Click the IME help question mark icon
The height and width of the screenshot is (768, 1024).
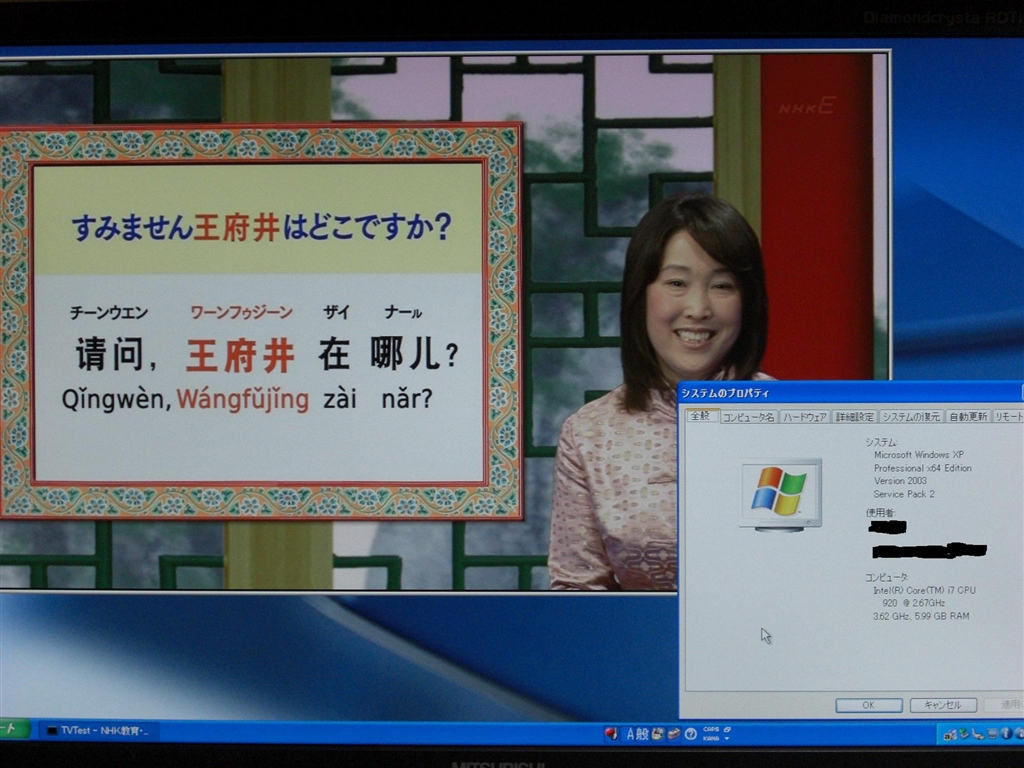[690, 733]
